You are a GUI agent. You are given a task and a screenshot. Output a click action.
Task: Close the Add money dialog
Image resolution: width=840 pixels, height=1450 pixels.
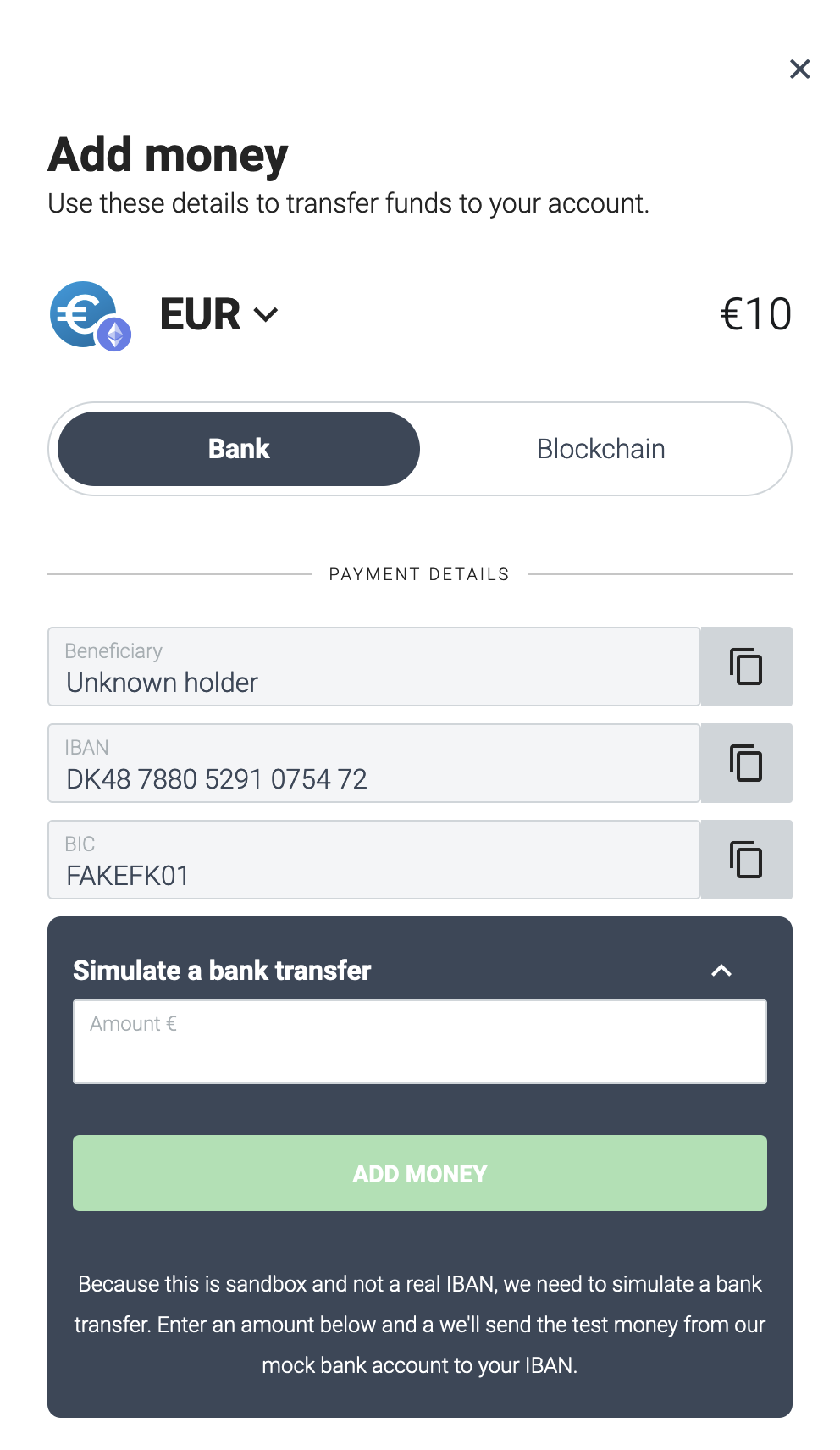click(x=799, y=69)
